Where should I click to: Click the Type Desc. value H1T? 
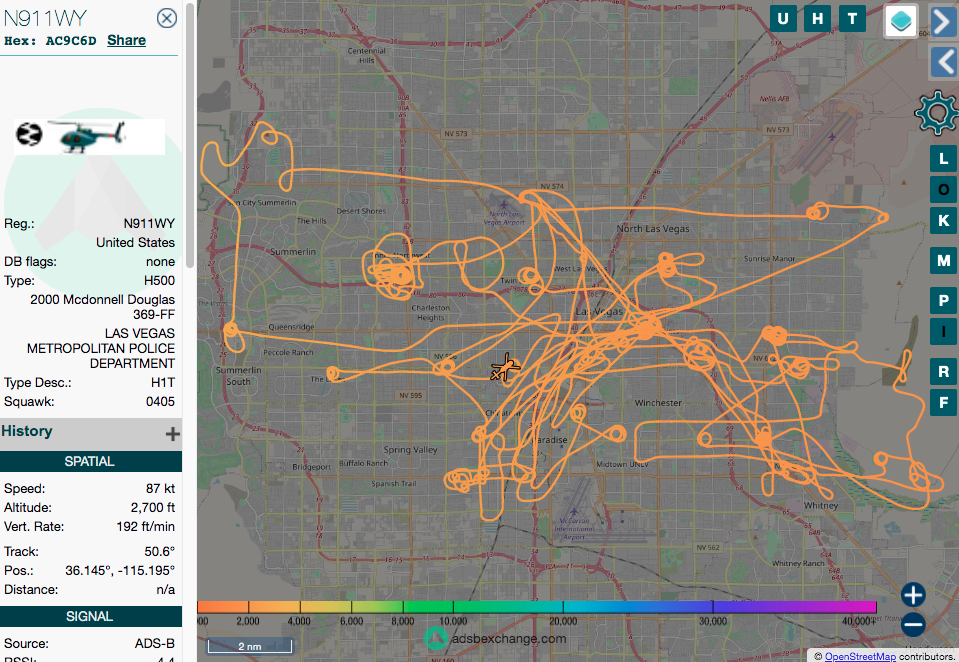point(163,382)
